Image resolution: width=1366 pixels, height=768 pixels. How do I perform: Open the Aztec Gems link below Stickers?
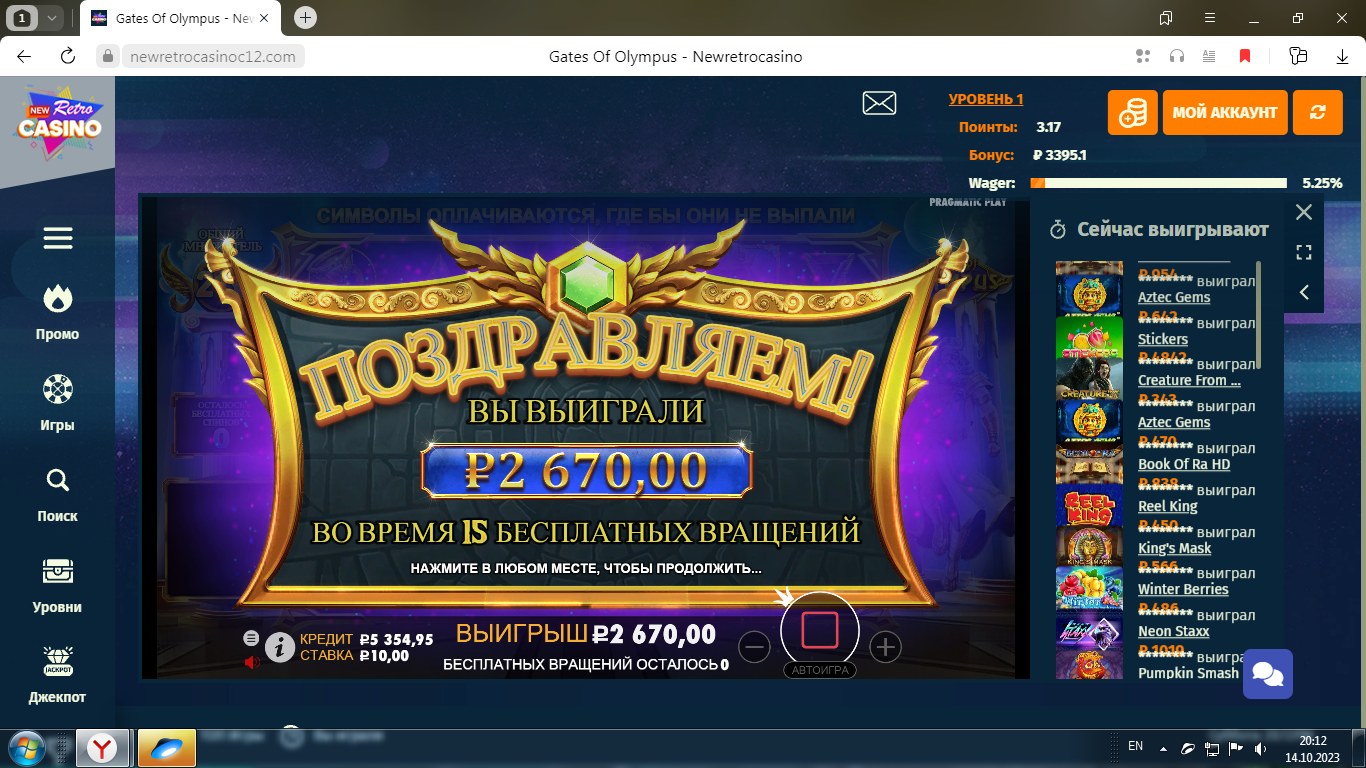click(x=1174, y=422)
